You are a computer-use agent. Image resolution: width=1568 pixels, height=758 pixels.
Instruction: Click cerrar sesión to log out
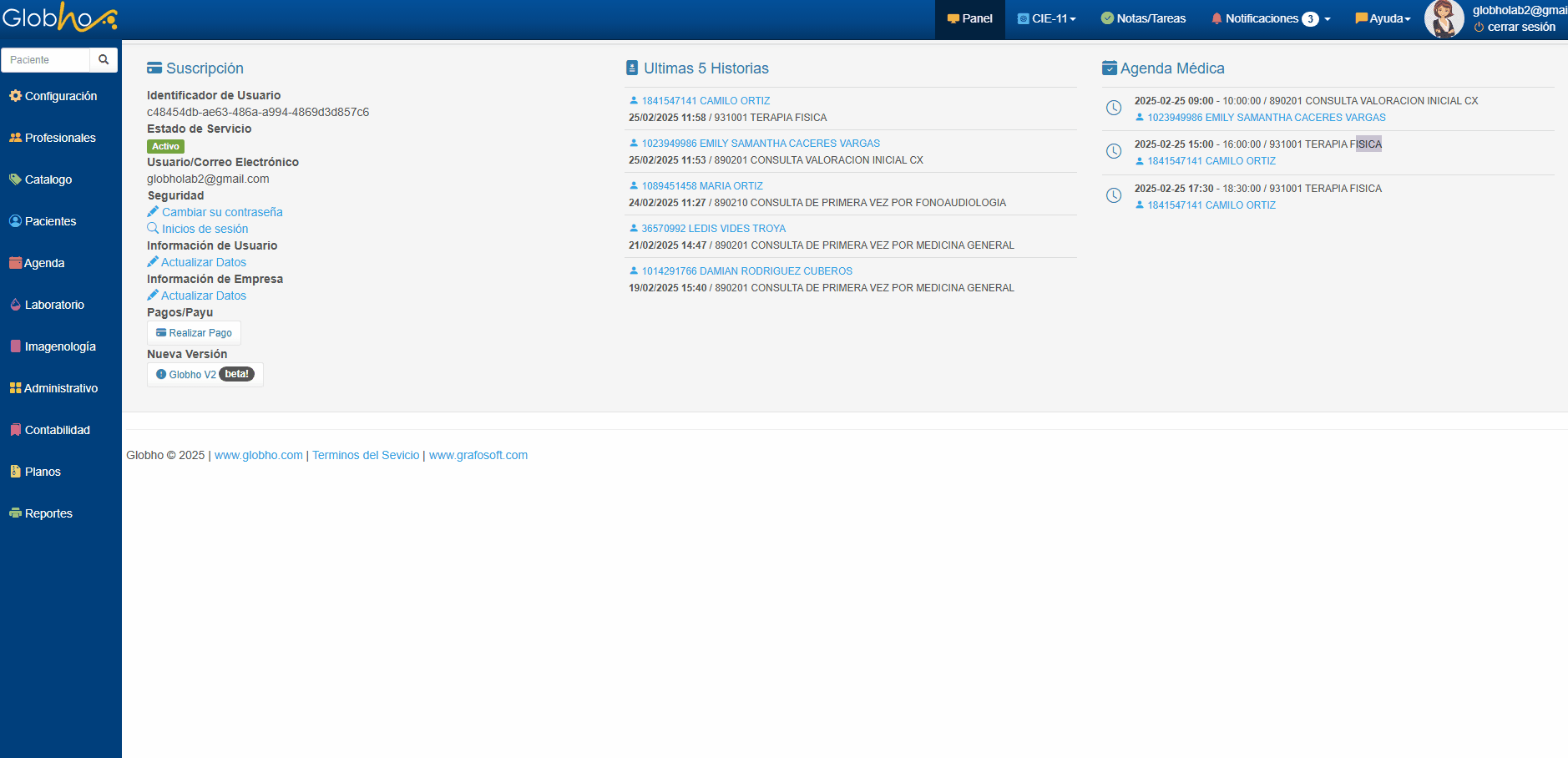tap(1520, 28)
